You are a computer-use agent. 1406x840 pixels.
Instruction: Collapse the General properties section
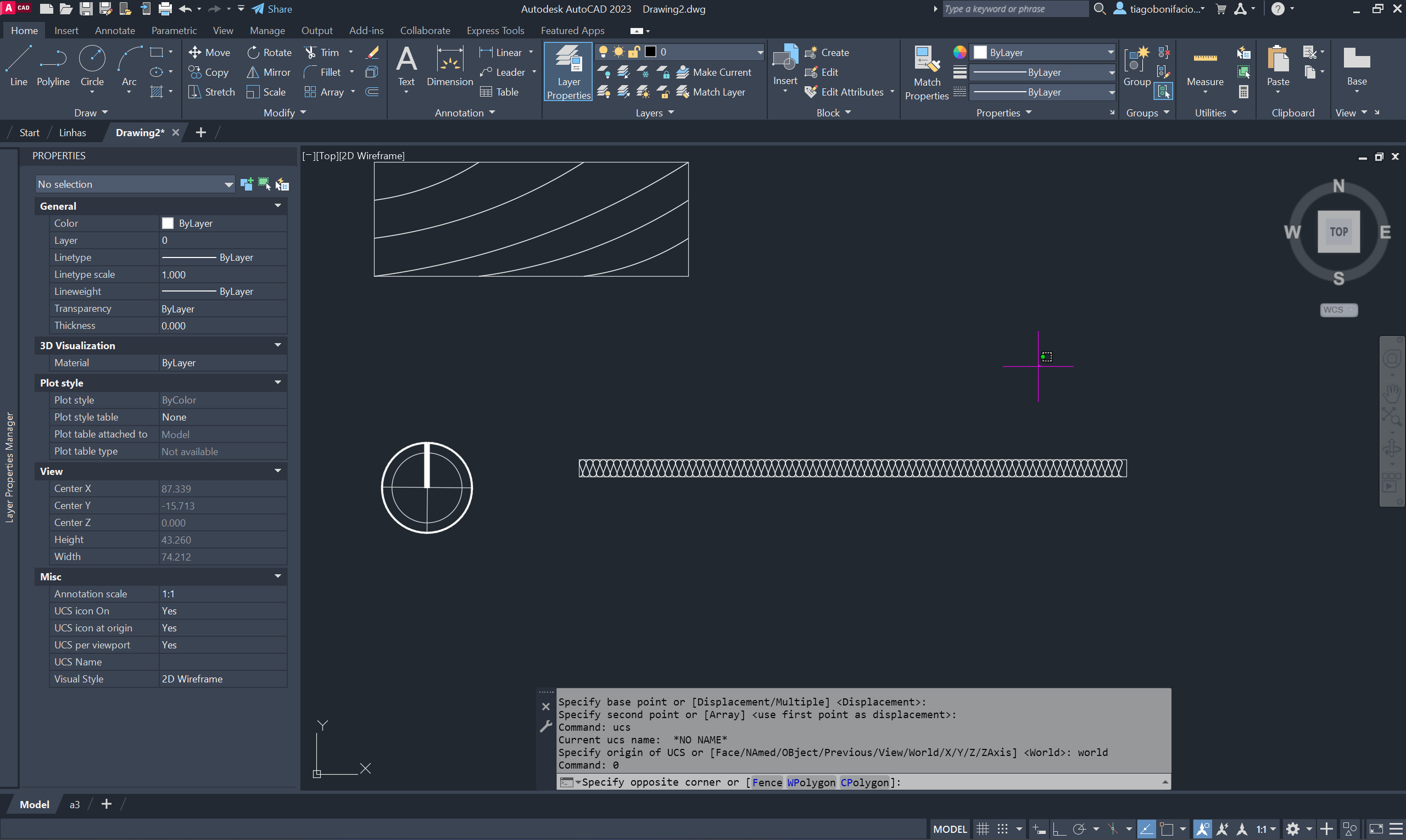[x=277, y=205]
